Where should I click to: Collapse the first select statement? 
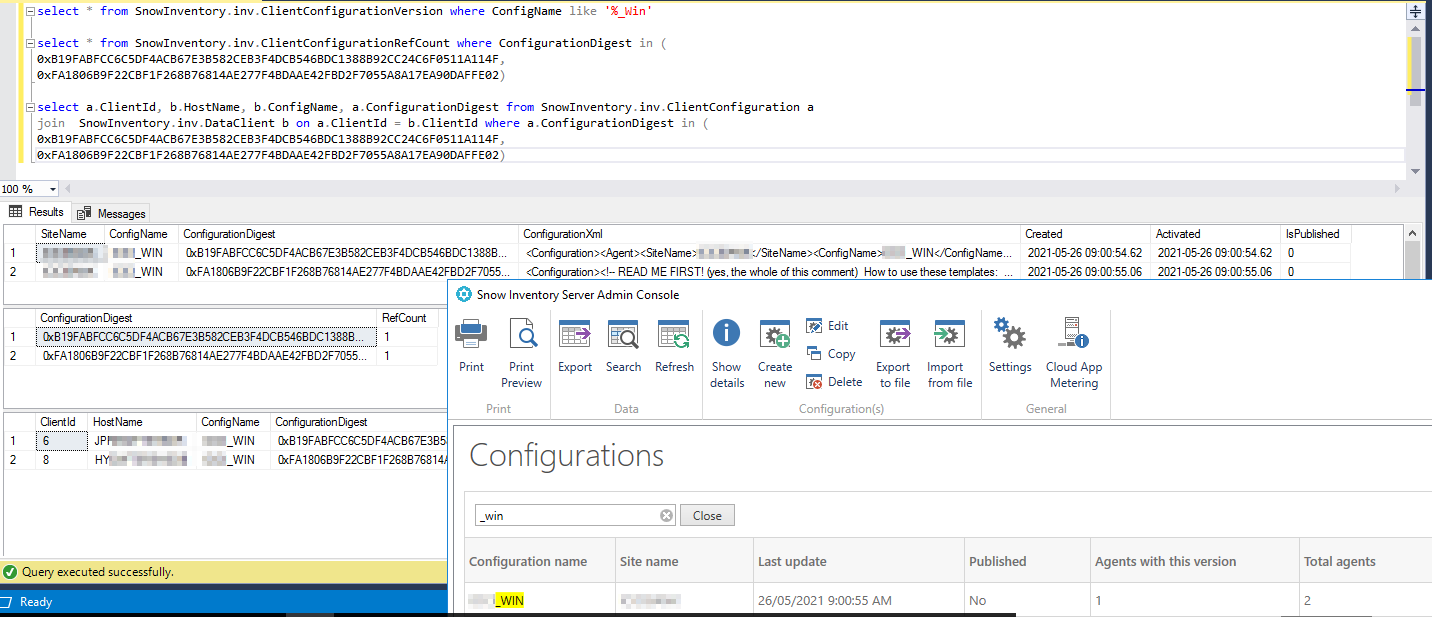click(29, 11)
